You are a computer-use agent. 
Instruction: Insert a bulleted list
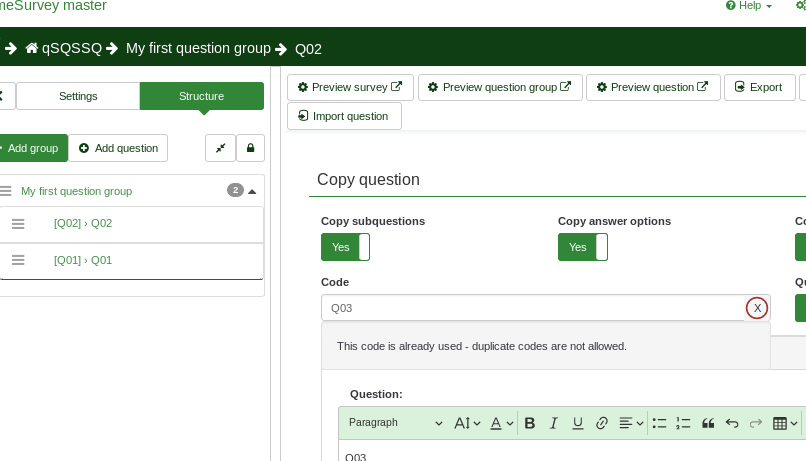point(660,423)
